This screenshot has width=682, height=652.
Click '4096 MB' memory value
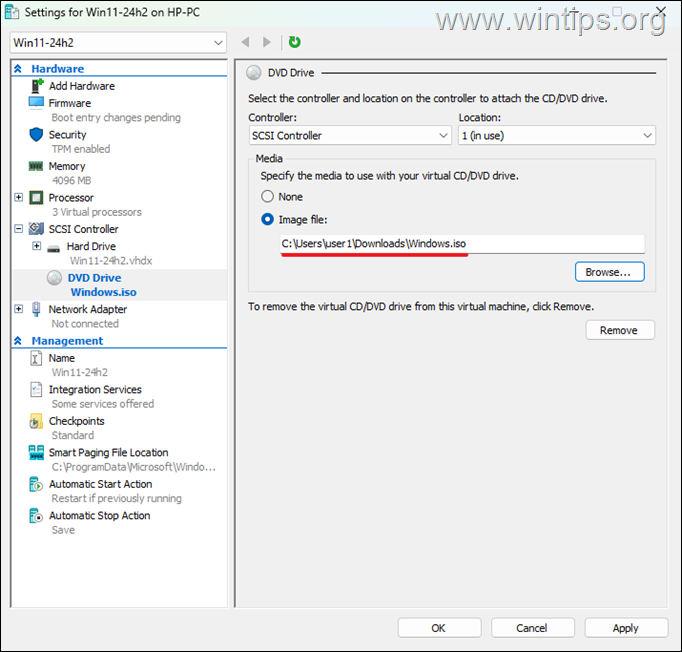coord(72,180)
